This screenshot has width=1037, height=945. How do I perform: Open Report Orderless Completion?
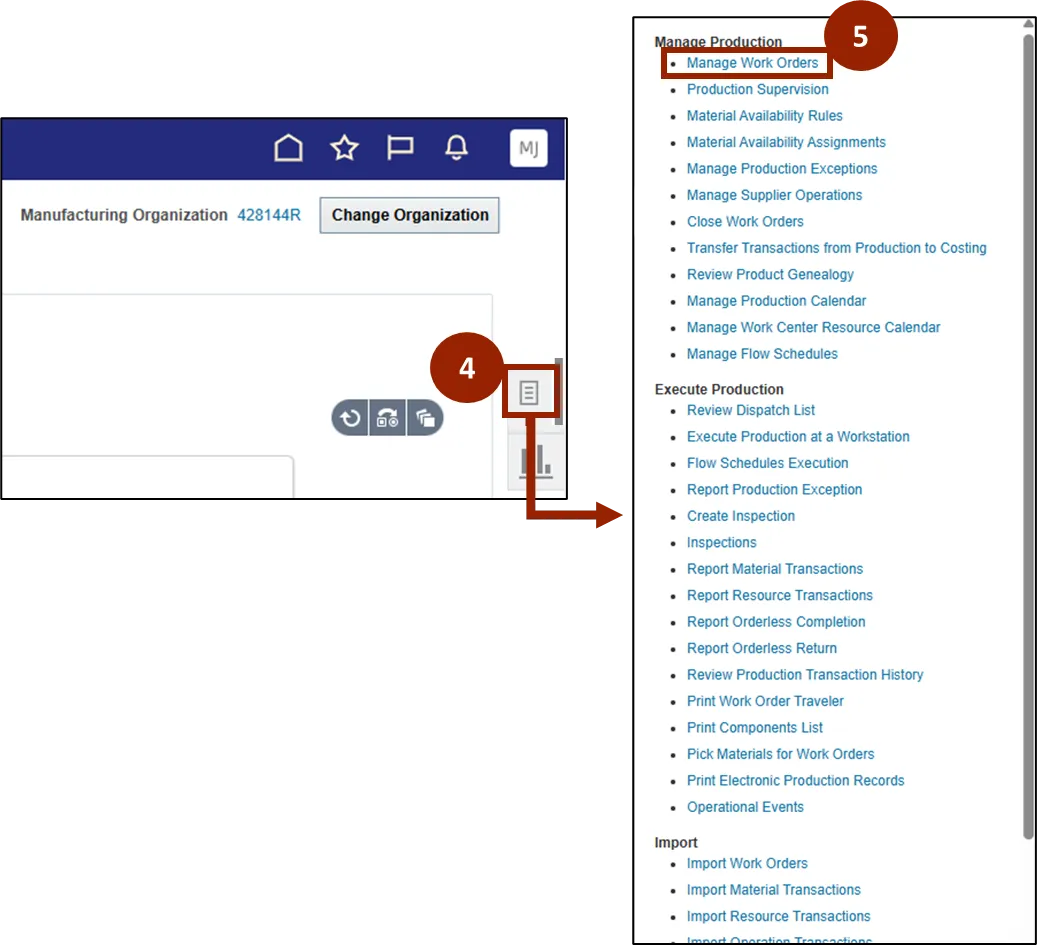776,622
